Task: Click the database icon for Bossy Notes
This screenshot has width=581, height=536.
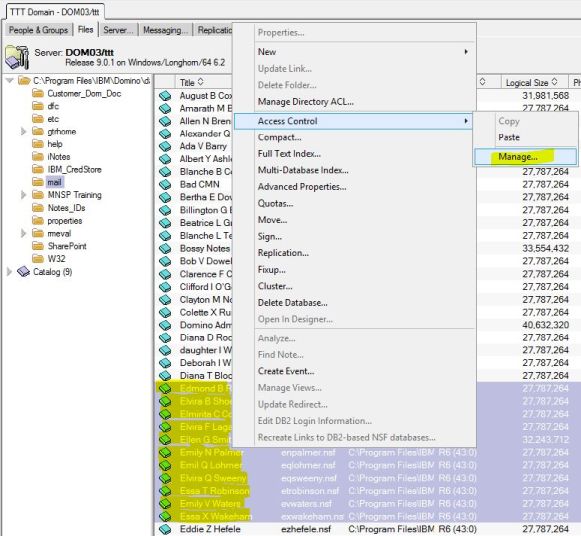Action: [165, 249]
